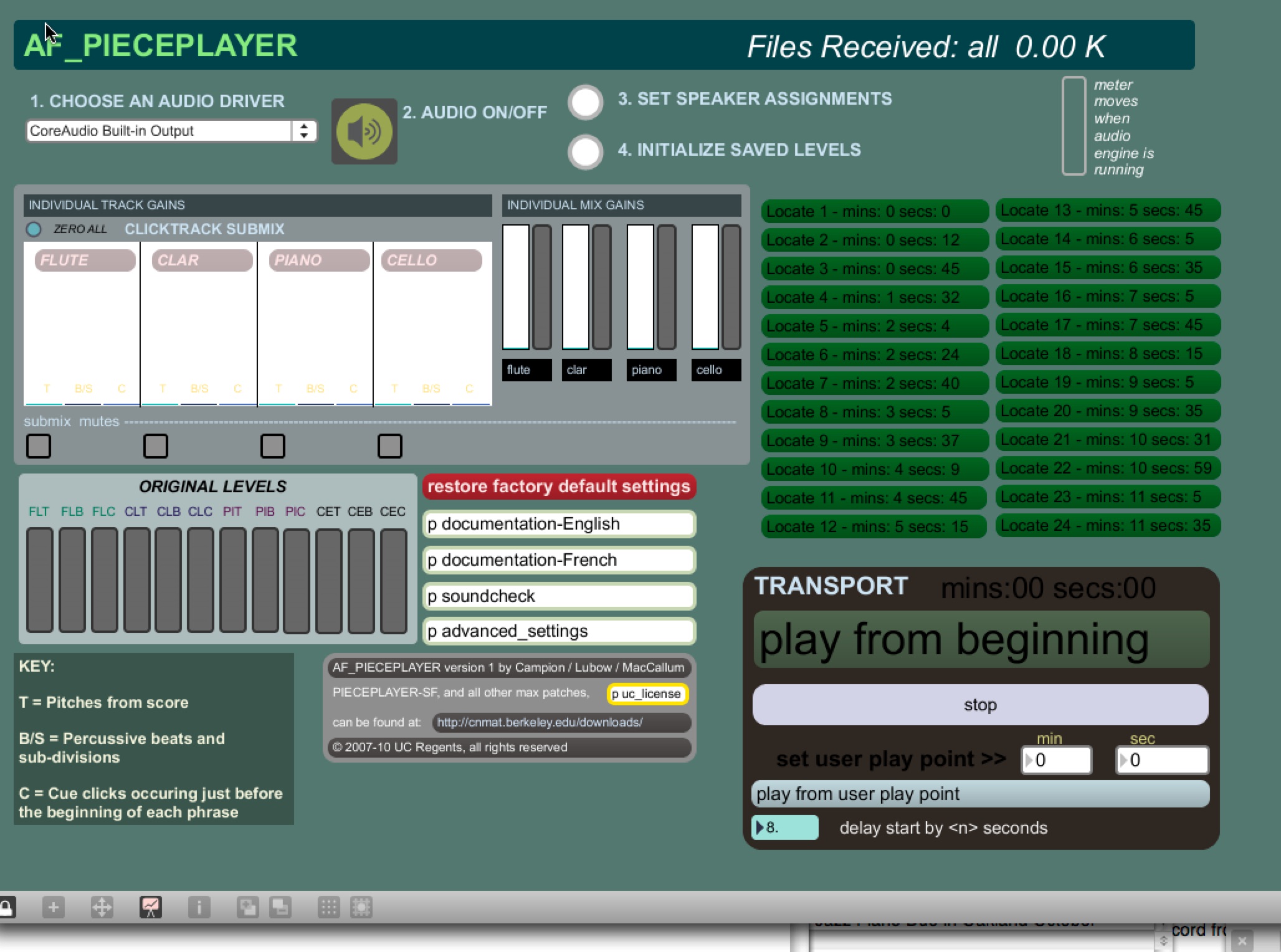The image size is (1281, 952).
Task: Open the p advanced_settings subpatcher
Action: pos(558,631)
